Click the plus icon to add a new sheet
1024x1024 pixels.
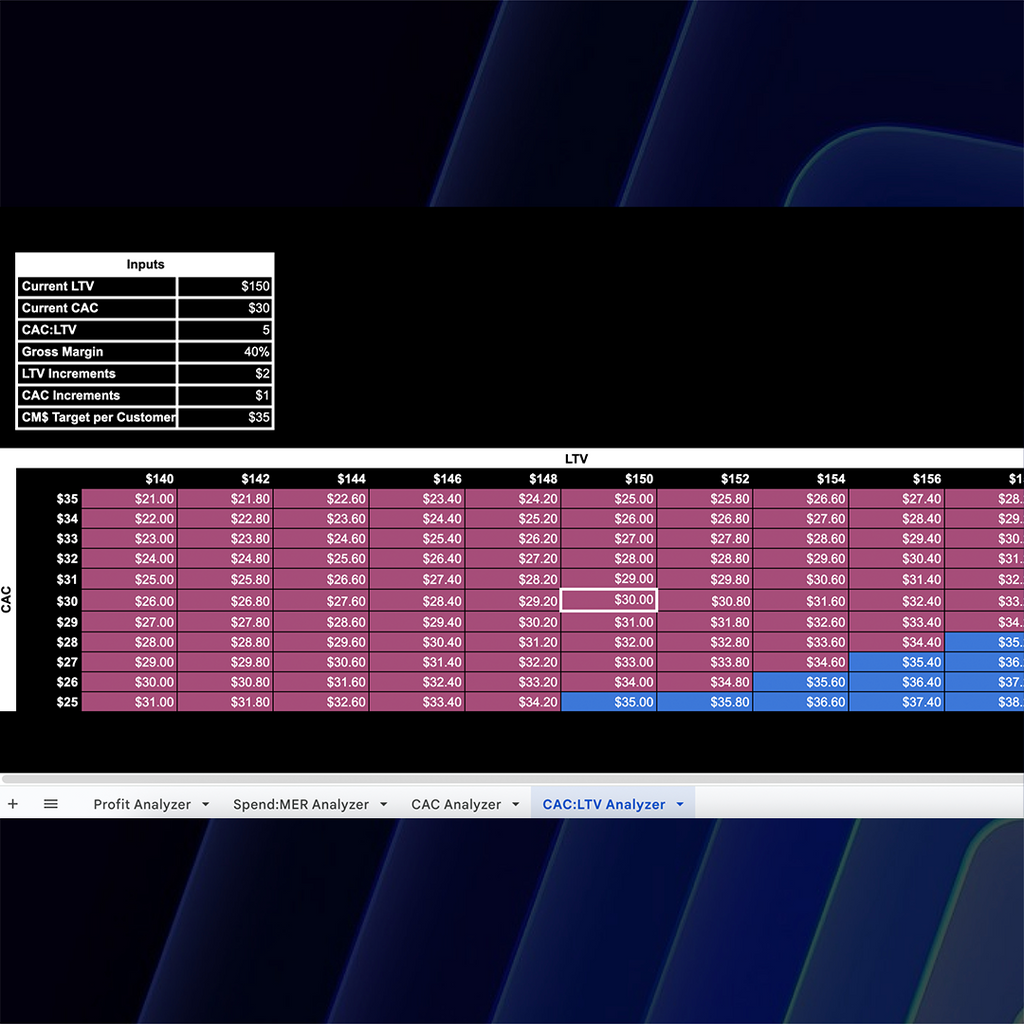13,803
